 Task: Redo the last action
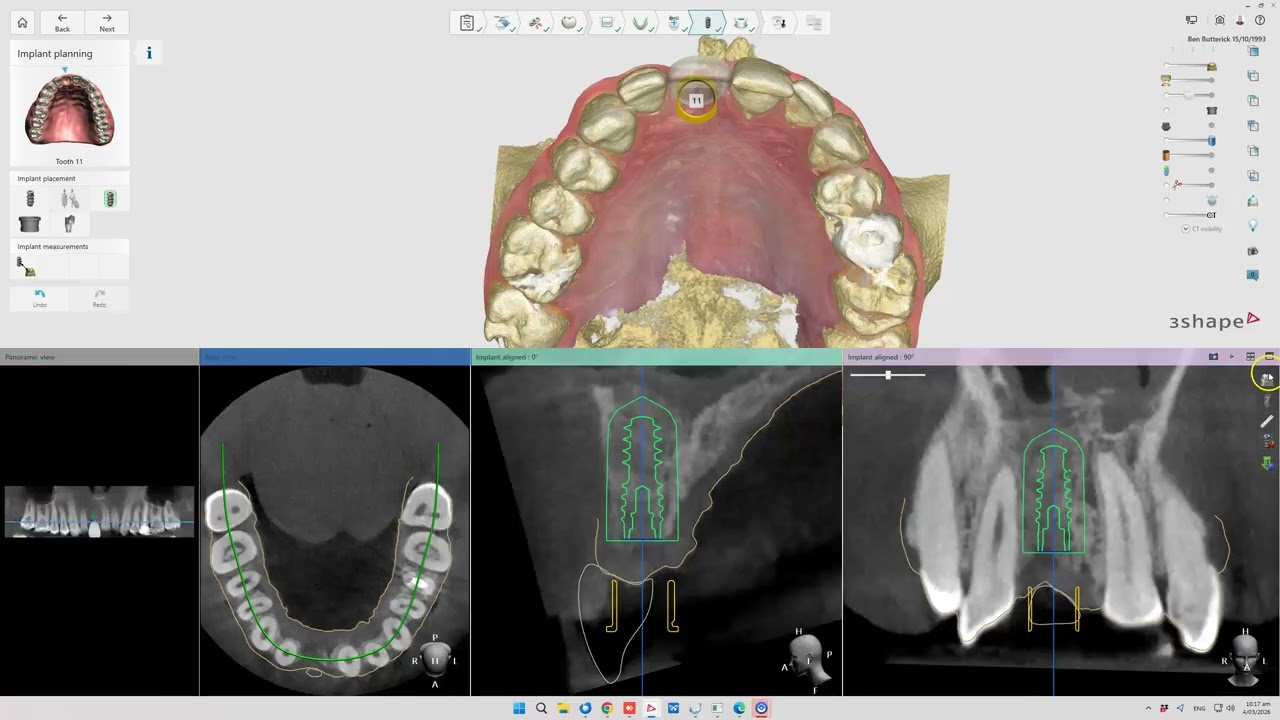[99, 298]
